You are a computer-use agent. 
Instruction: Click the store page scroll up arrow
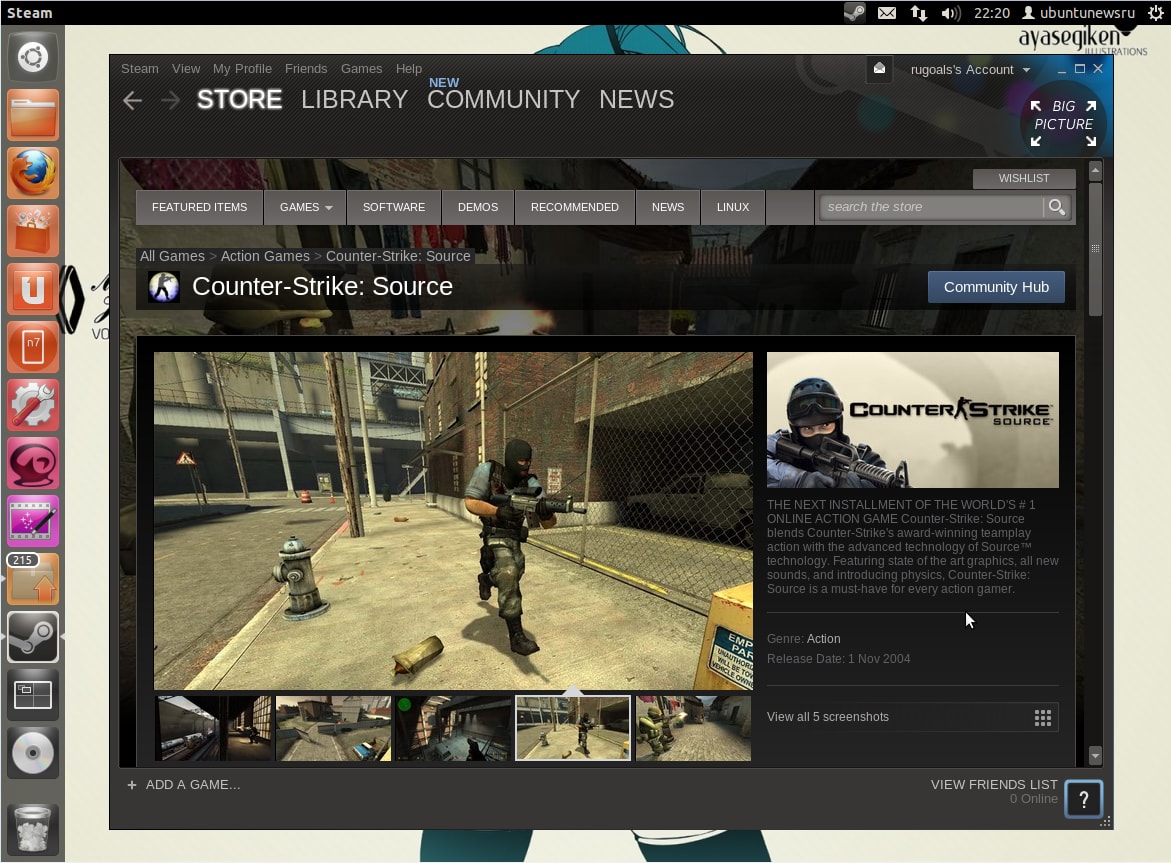[1096, 171]
